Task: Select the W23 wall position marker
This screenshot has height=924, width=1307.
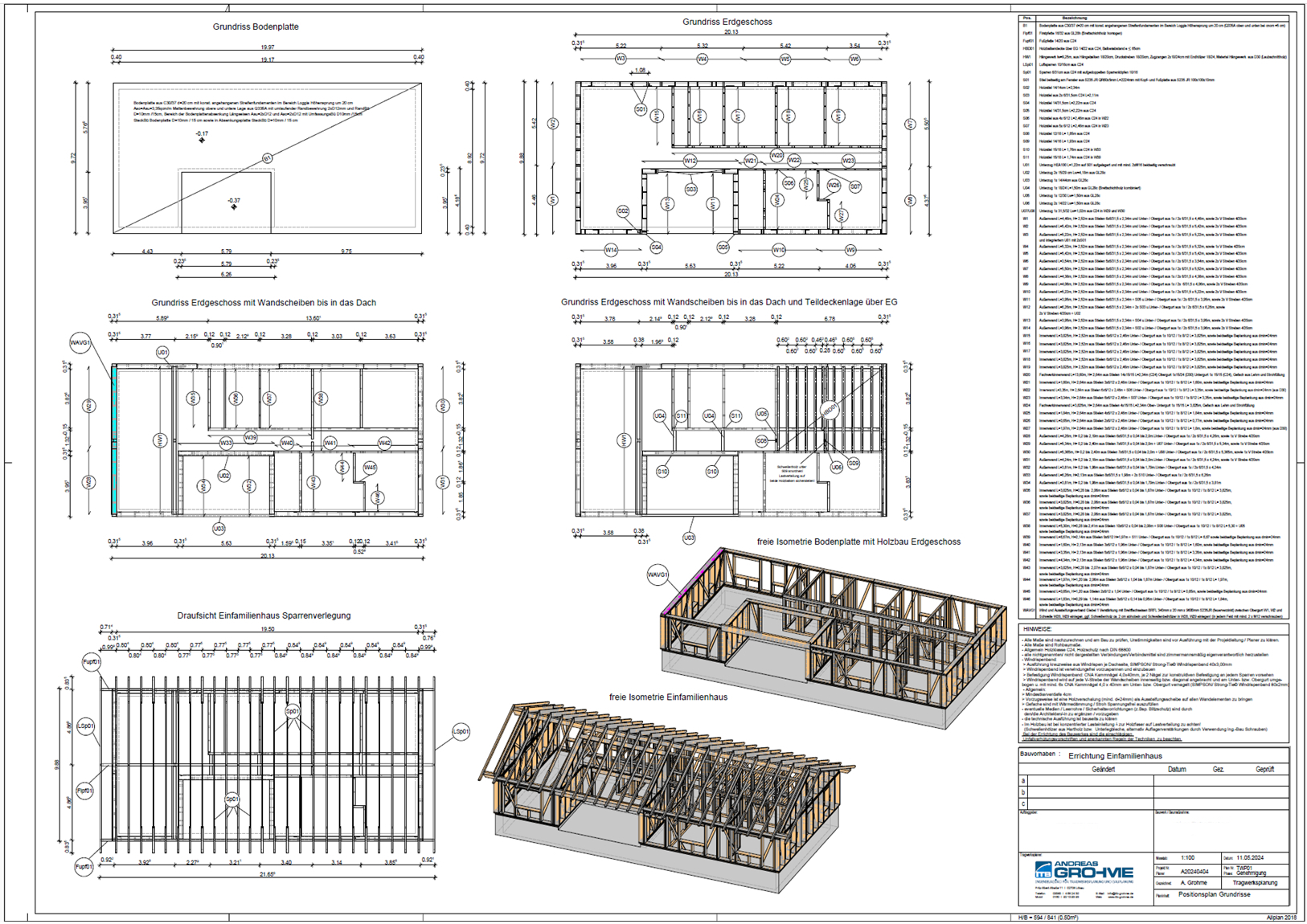Action: [x=848, y=161]
